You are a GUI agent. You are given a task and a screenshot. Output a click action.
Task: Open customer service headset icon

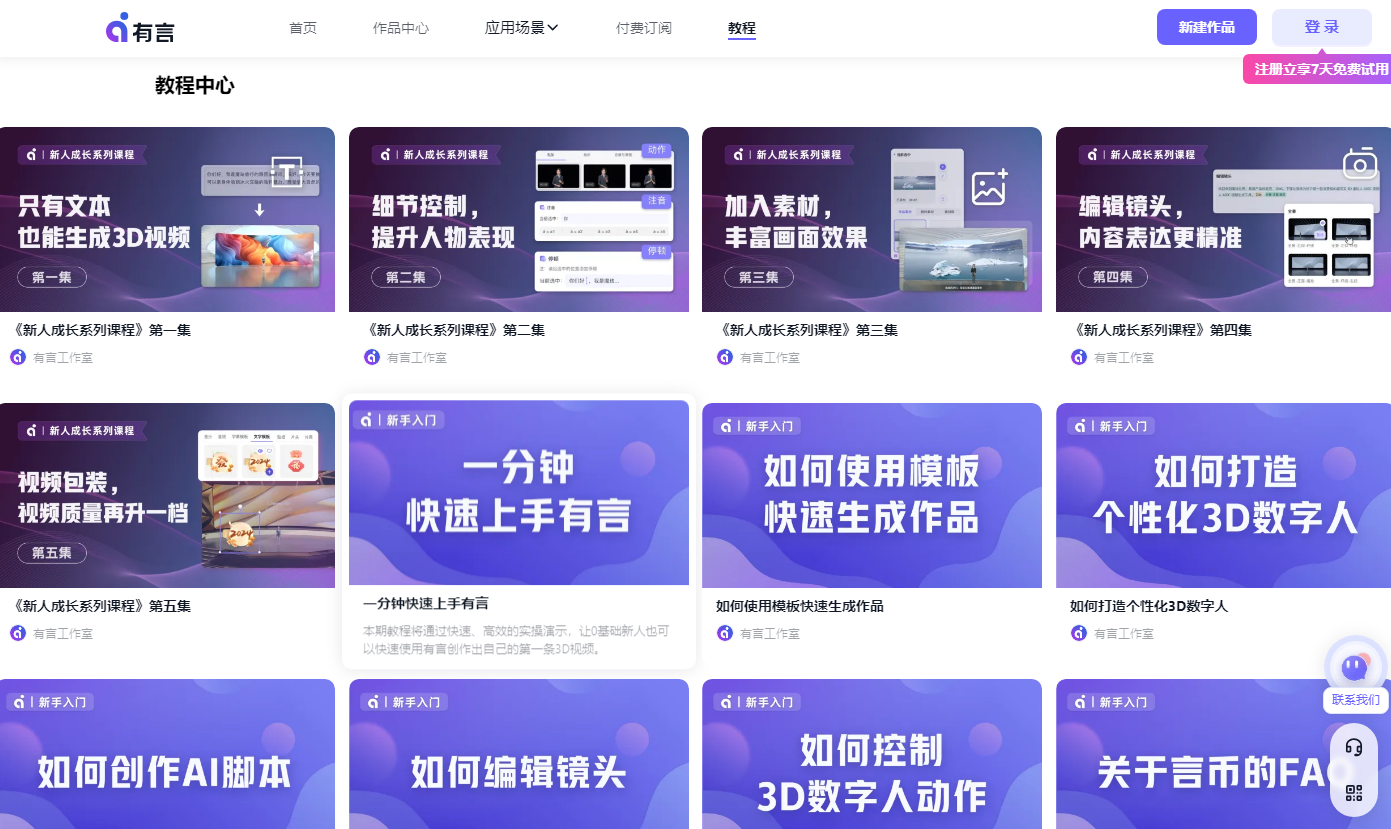[x=1354, y=747]
